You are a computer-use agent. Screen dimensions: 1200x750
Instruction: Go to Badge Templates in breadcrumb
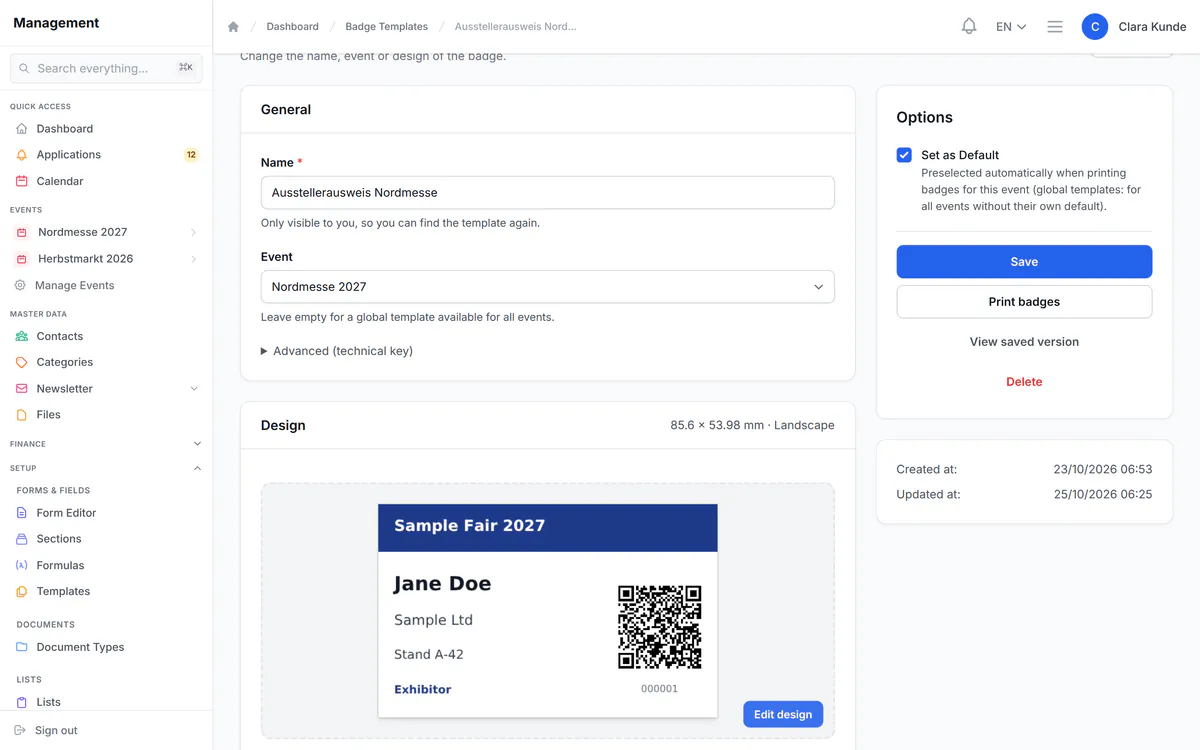[387, 27]
